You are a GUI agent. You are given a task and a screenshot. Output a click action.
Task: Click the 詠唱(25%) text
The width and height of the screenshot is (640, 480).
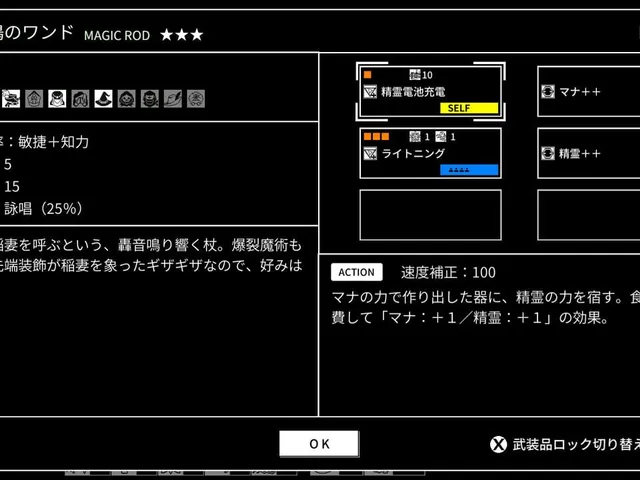tap(43, 209)
